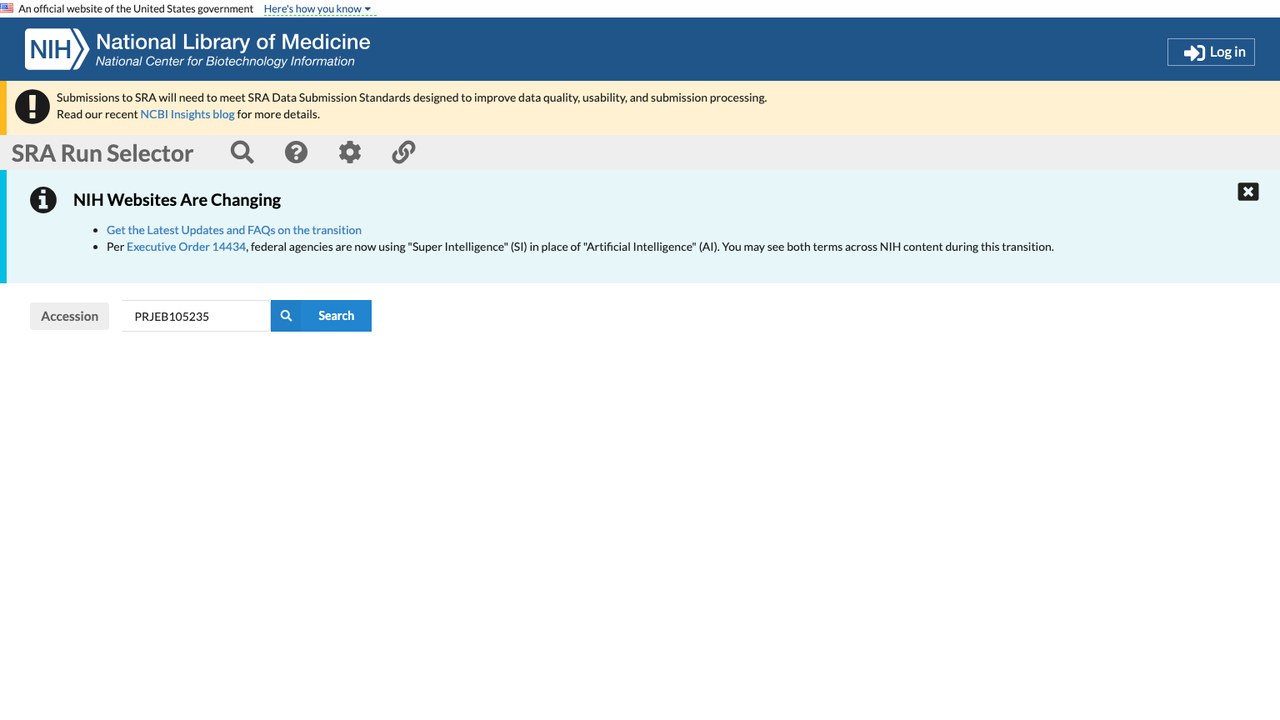1280x720 pixels.
Task: Open Executive Order 14434 link
Action: click(186, 247)
